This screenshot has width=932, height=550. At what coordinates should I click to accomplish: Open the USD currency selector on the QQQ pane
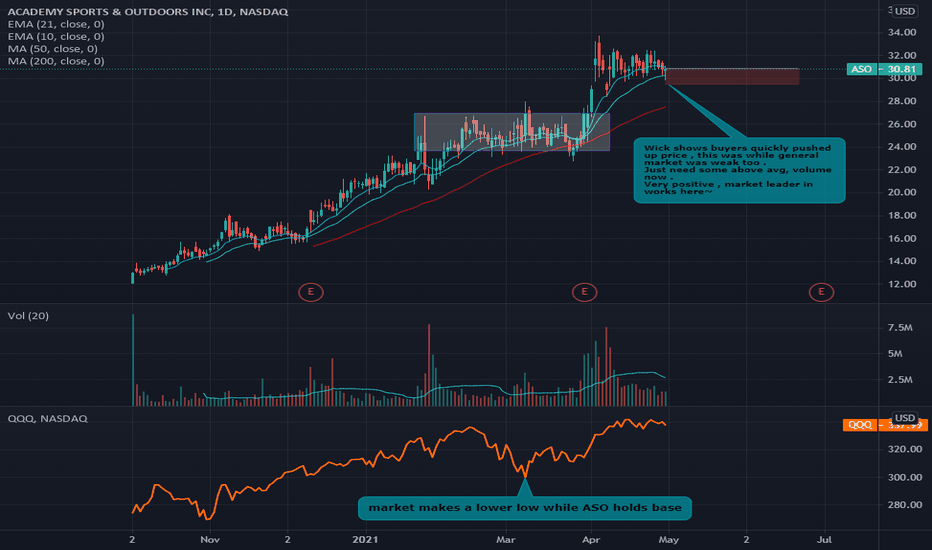tap(905, 417)
